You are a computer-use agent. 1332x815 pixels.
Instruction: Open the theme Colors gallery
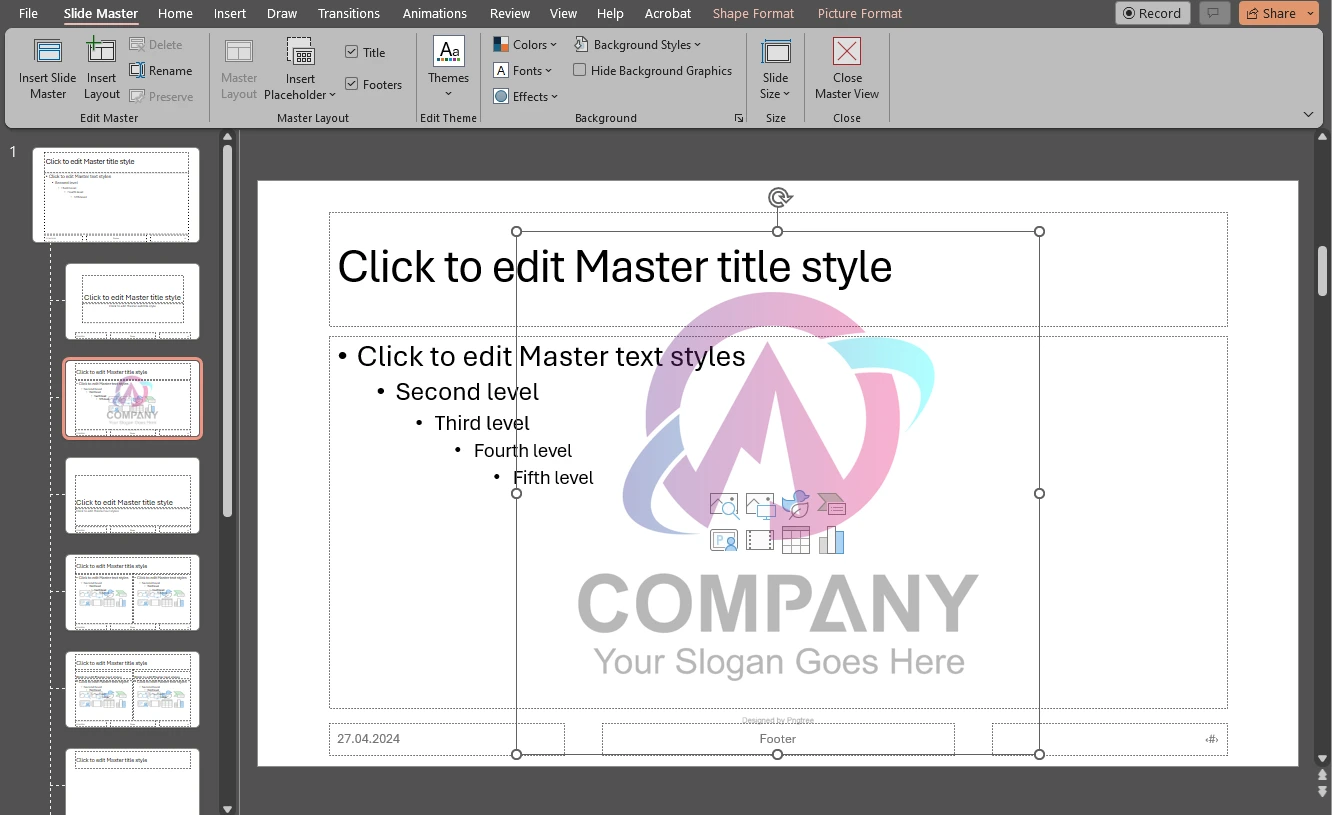click(x=526, y=44)
